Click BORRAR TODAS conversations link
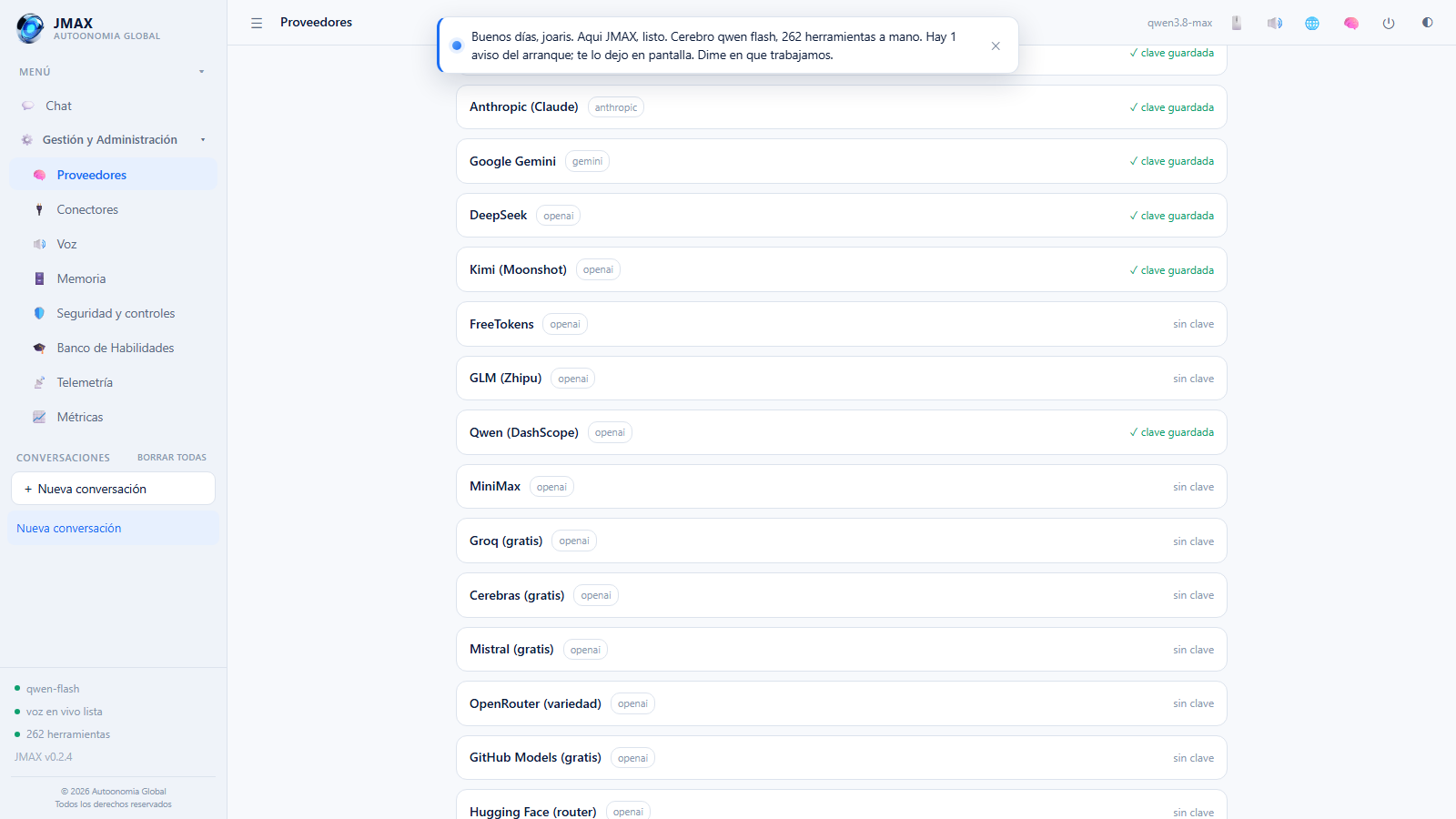The image size is (1456, 819). coord(172,458)
